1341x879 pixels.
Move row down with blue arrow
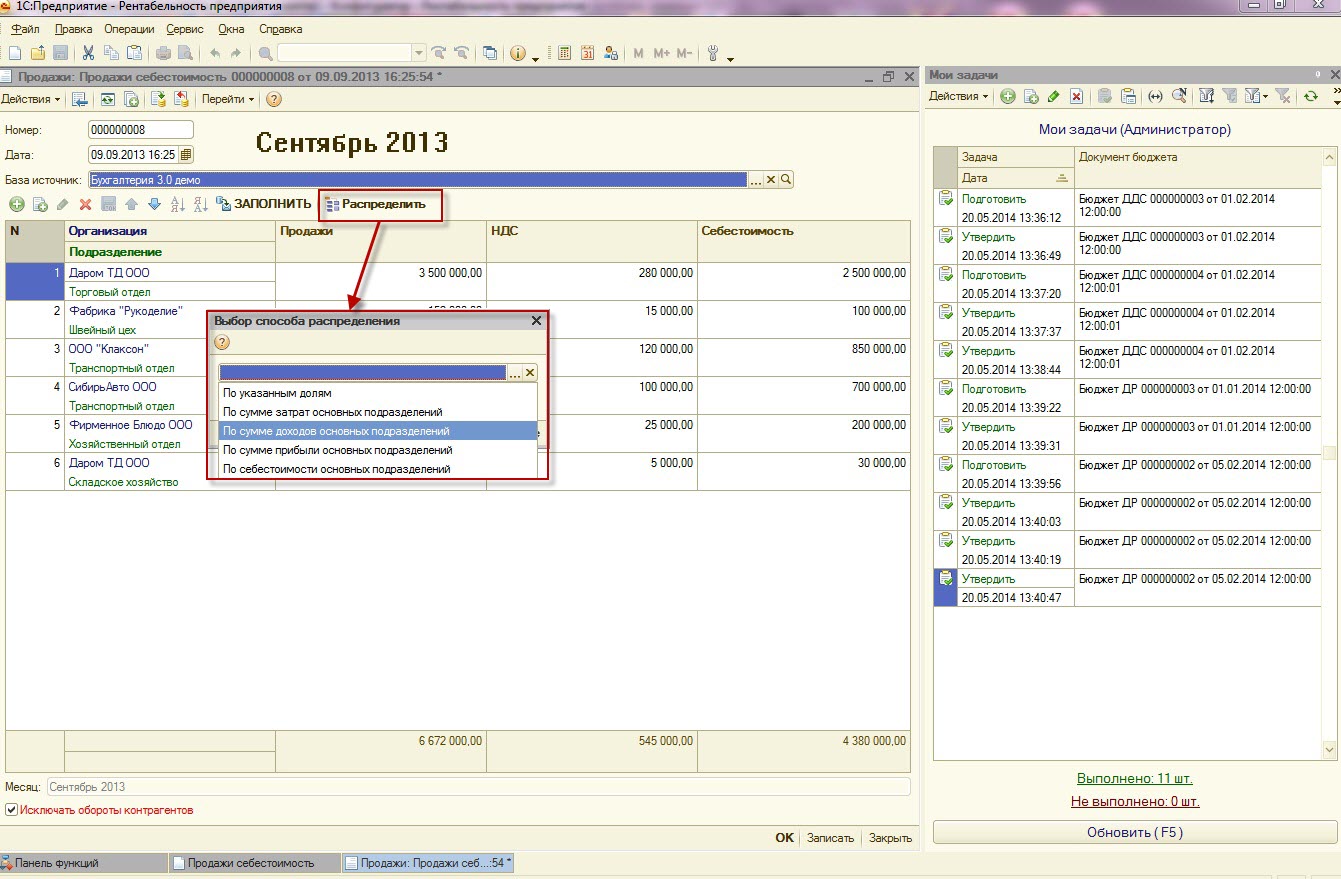pos(154,204)
